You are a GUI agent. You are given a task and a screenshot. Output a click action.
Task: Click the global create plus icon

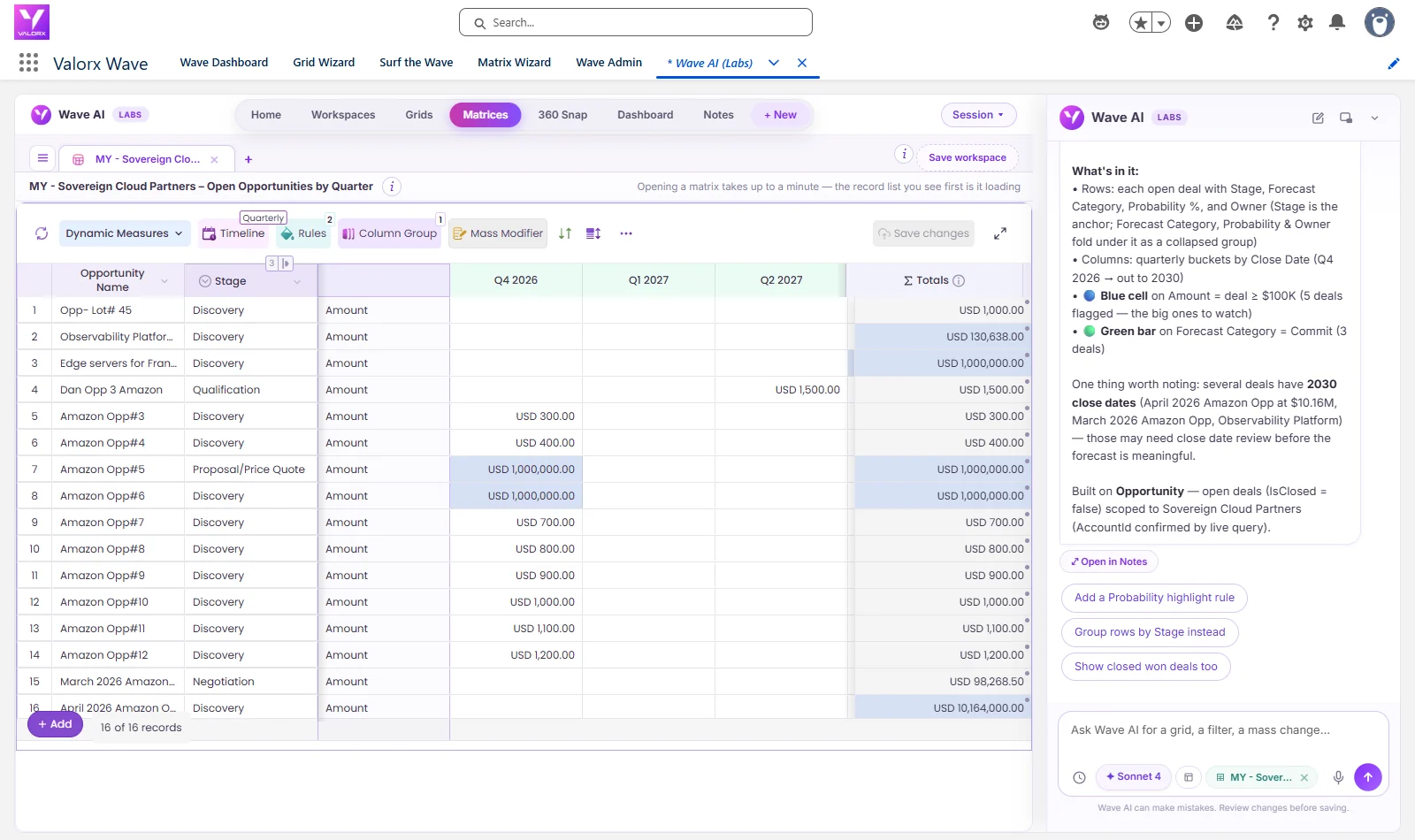[x=1194, y=23]
